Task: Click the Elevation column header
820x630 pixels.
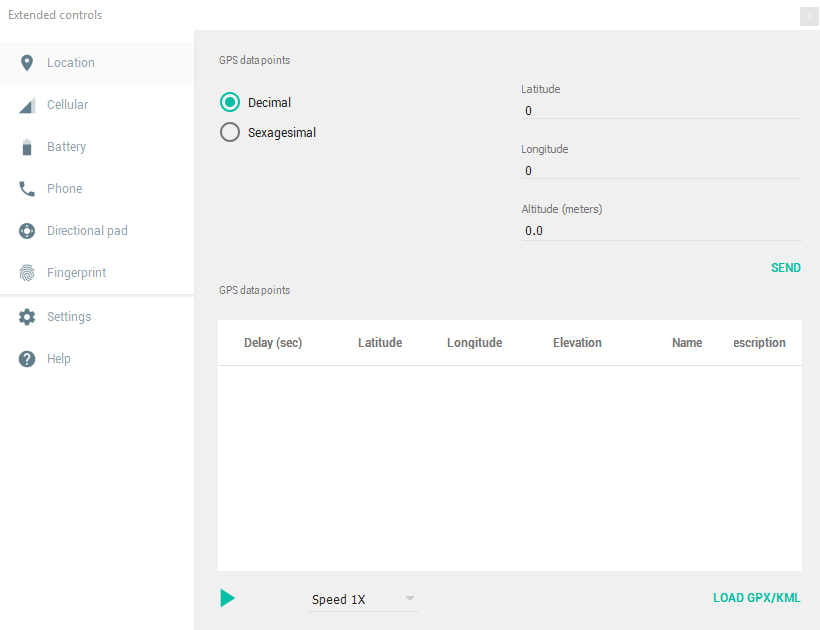Action: [577, 343]
